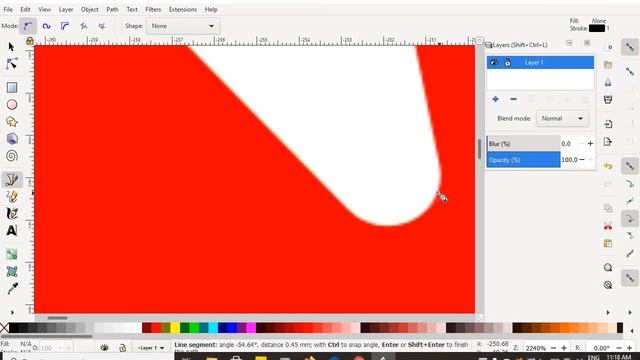Toggle Layer 1 visibility eye

coord(494,62)
